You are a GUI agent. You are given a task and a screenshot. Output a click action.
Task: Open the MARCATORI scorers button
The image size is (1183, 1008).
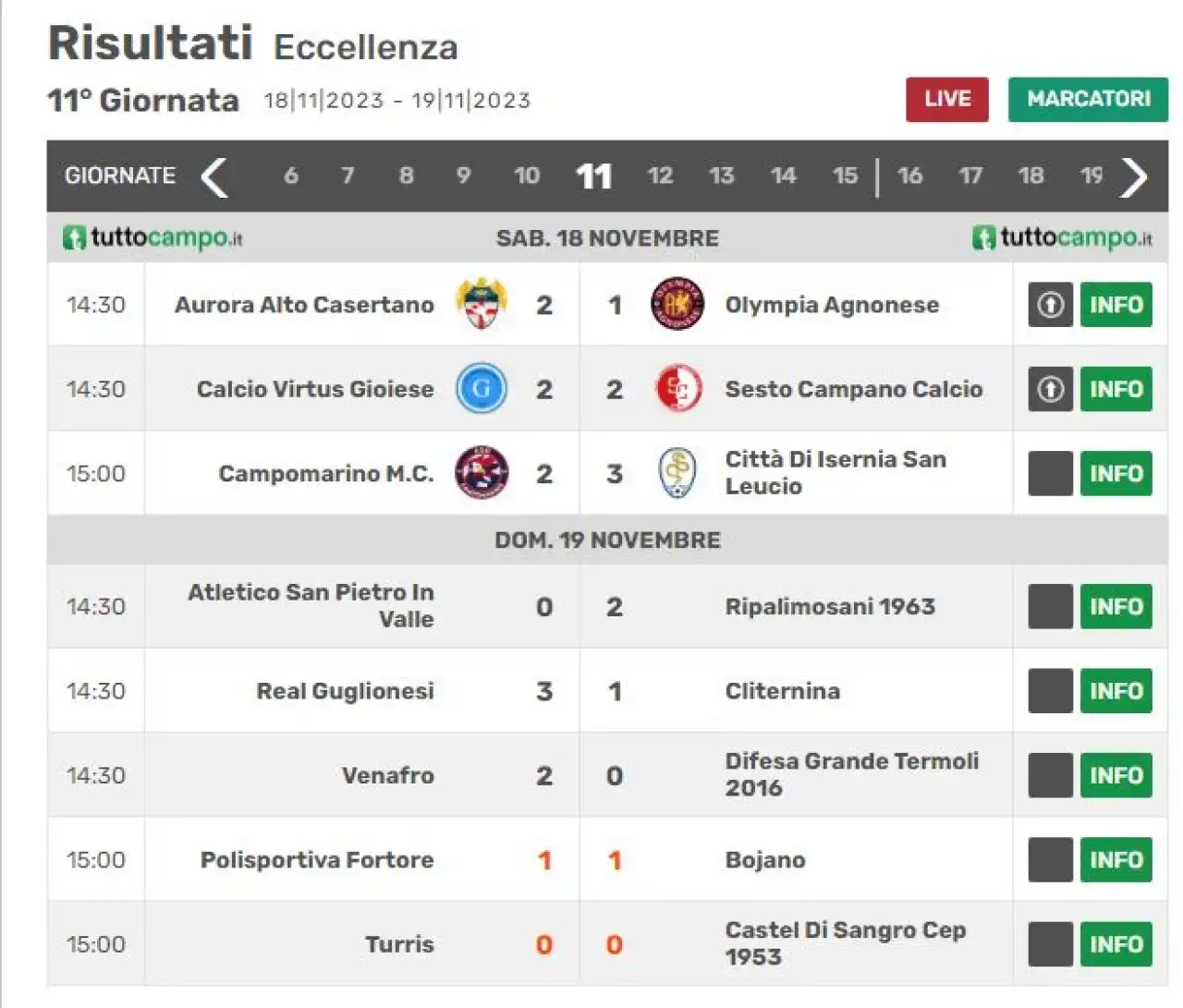click(x=1089, y=99)
